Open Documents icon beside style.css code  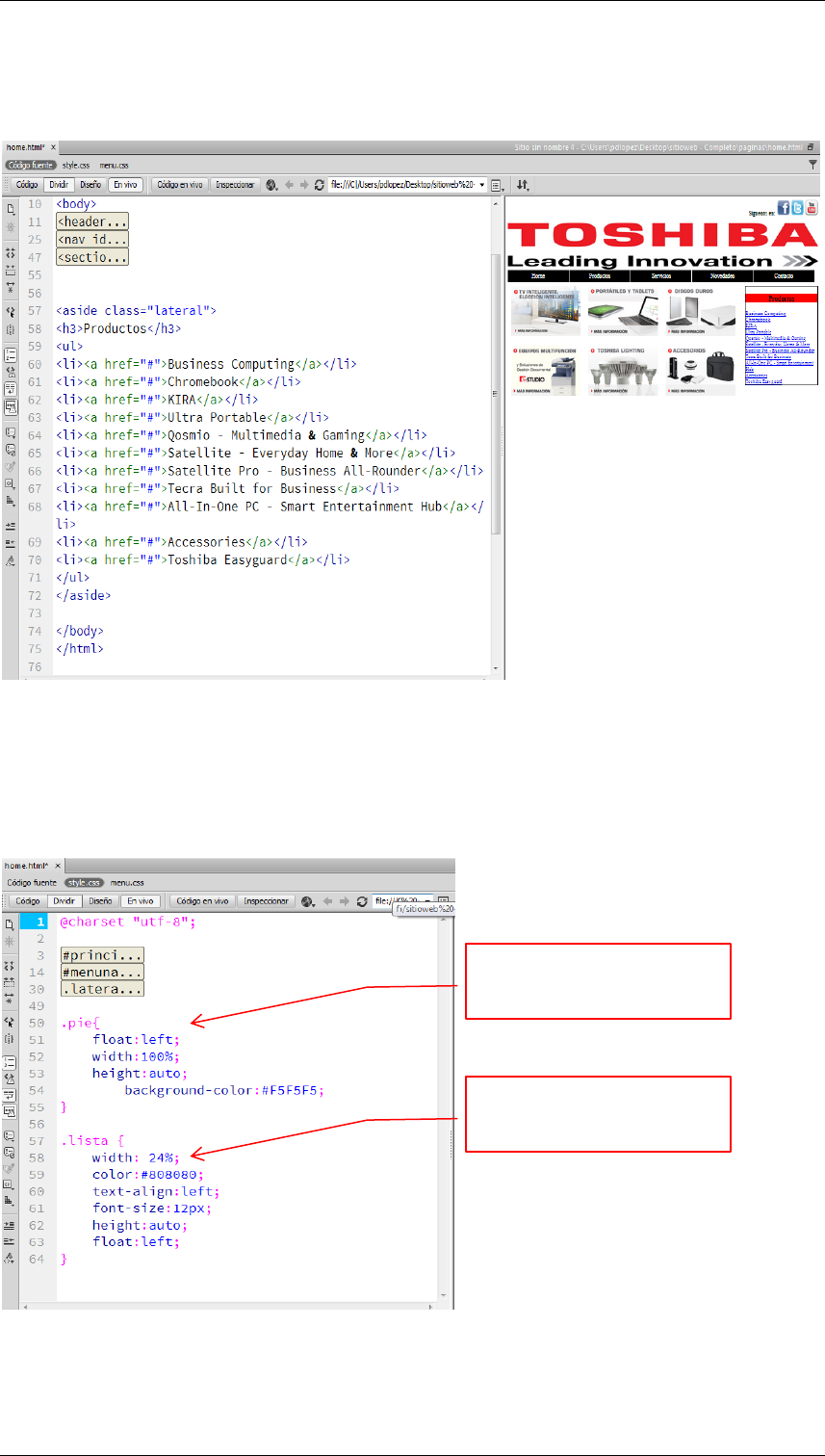click(9, 924)
